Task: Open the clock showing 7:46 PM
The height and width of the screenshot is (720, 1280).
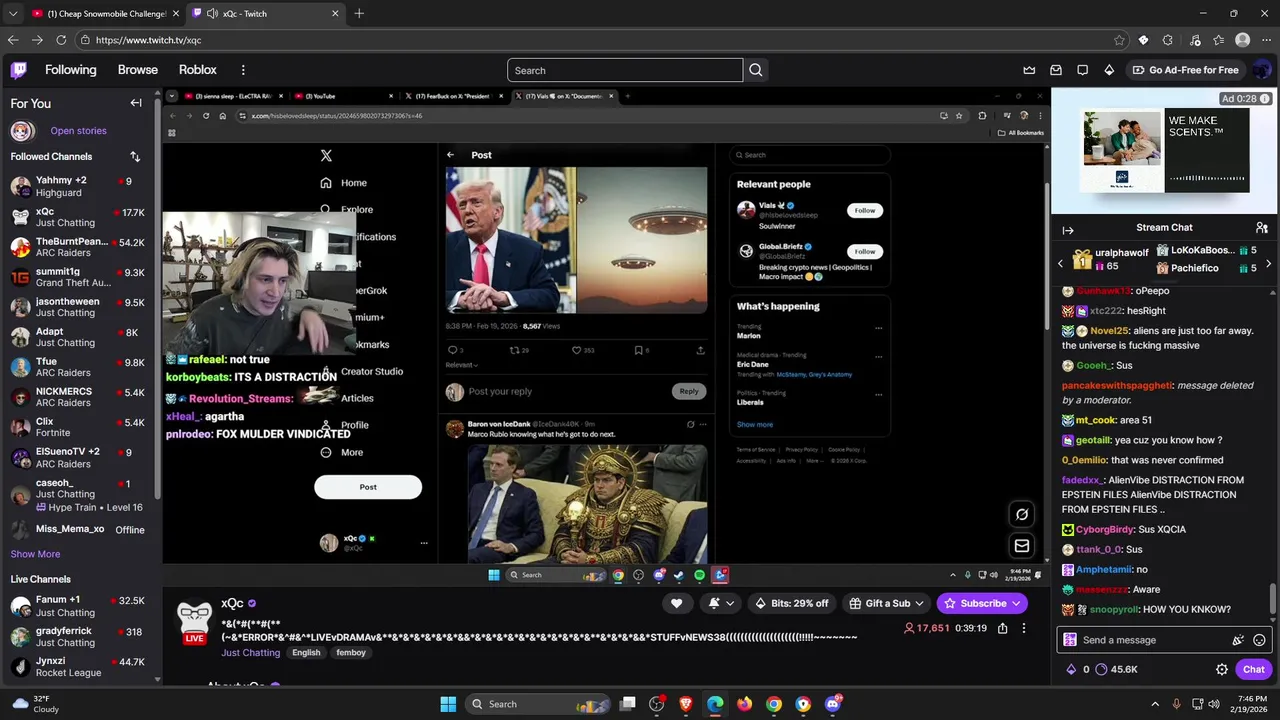Action: click(x=1249, y=704)
